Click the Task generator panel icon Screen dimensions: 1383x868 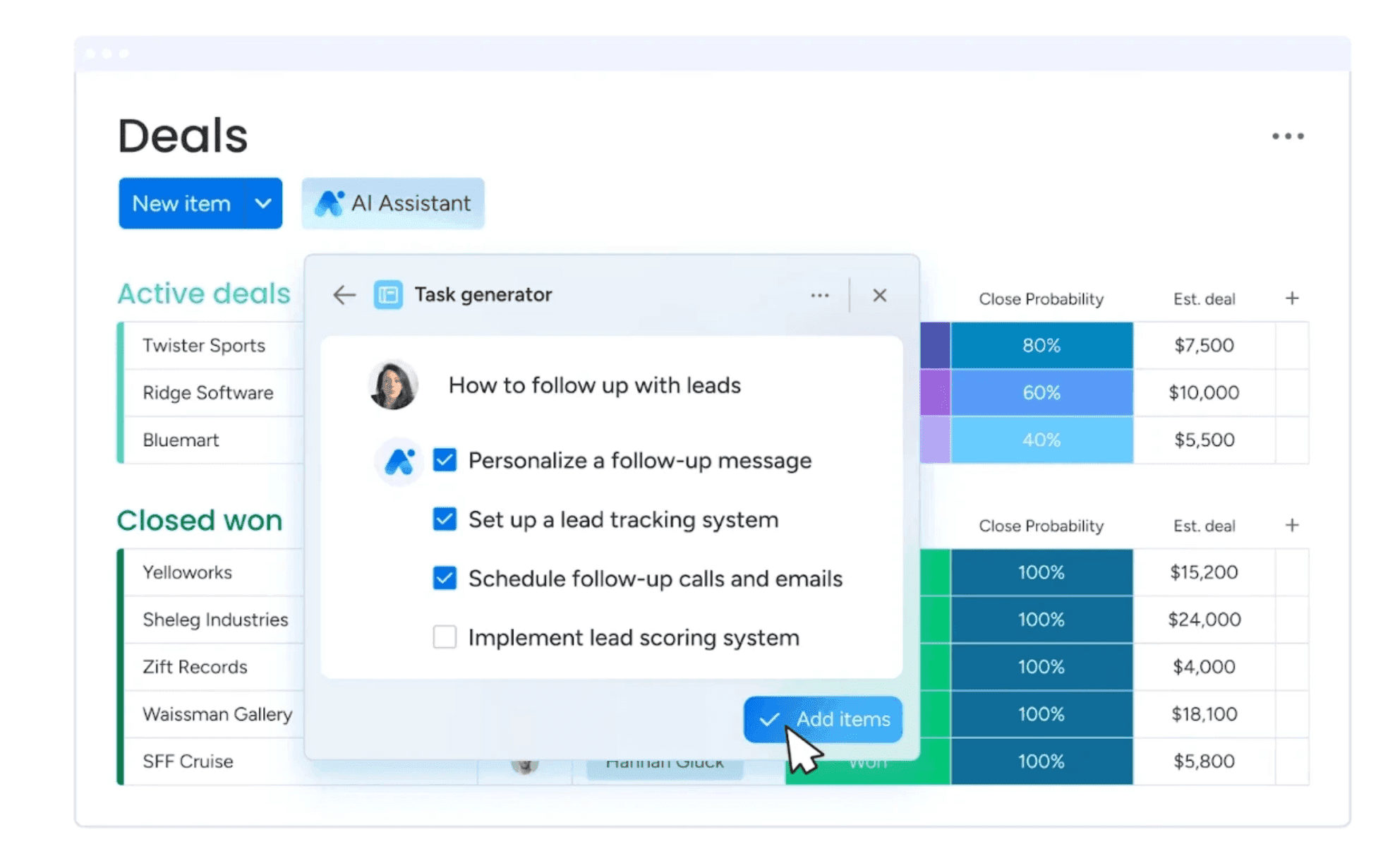coord(388,295)
